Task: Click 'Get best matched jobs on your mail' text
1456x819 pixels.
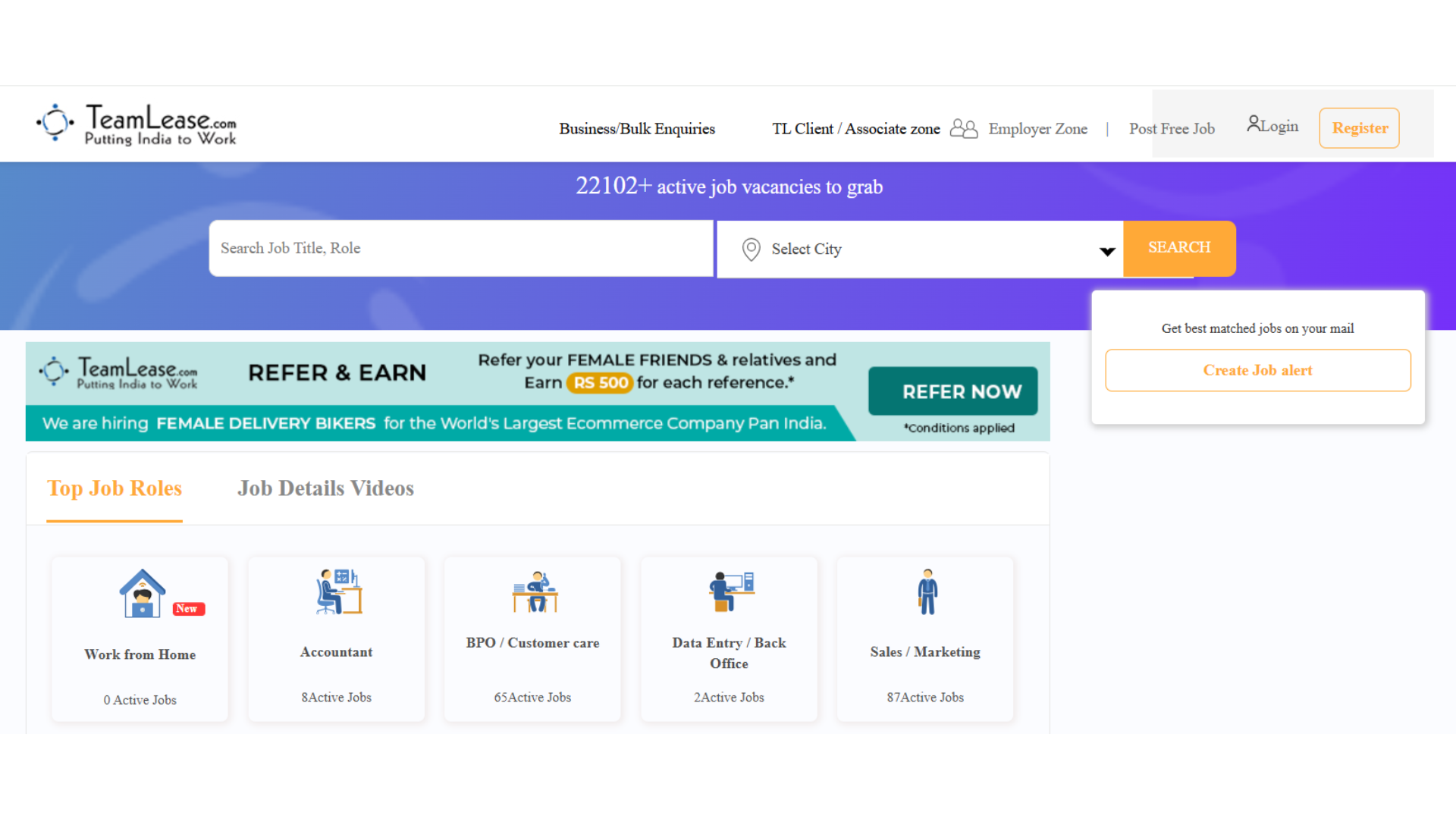Action: pyautogui.click(x=1257, y=328)
